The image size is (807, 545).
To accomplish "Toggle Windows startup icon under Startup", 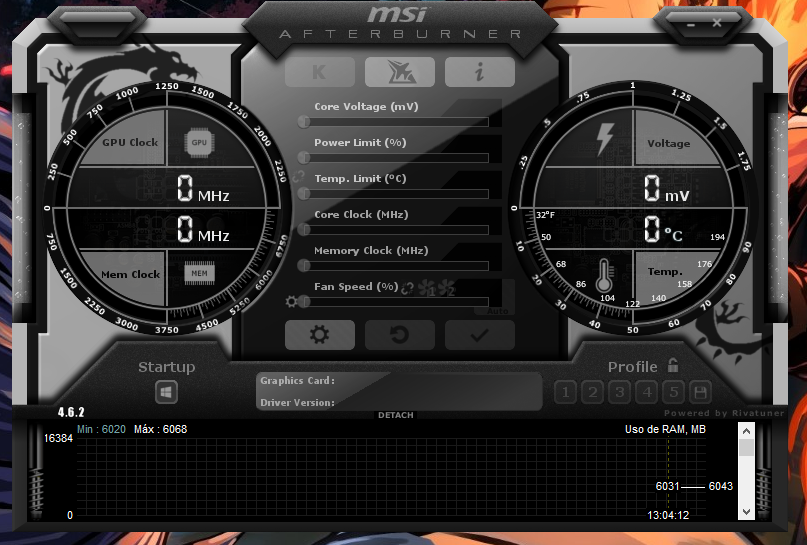I will pyautogui.click(x=166, y=393).
